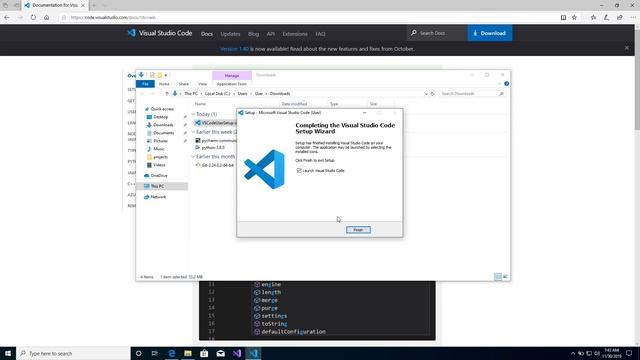
Task: Select OneDrive in the navigation pane
Action: [x=159, y=176]
